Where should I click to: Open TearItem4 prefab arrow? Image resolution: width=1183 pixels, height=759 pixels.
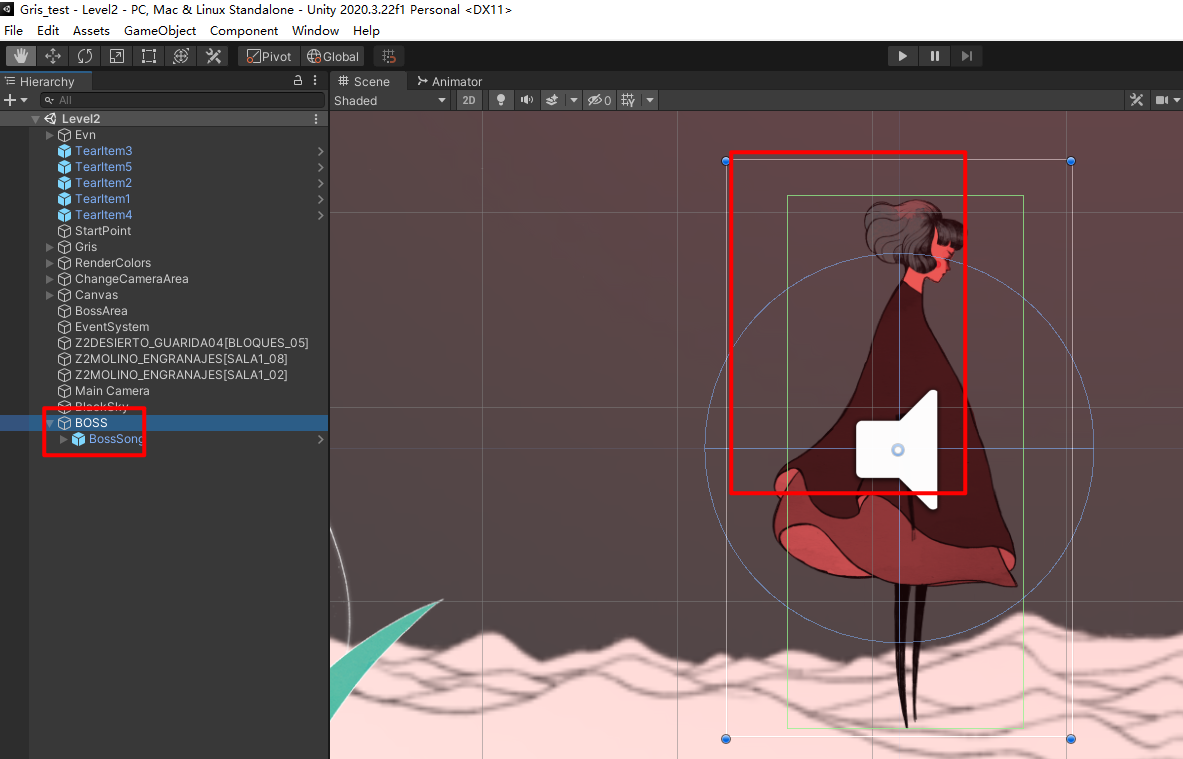[321, 215]
